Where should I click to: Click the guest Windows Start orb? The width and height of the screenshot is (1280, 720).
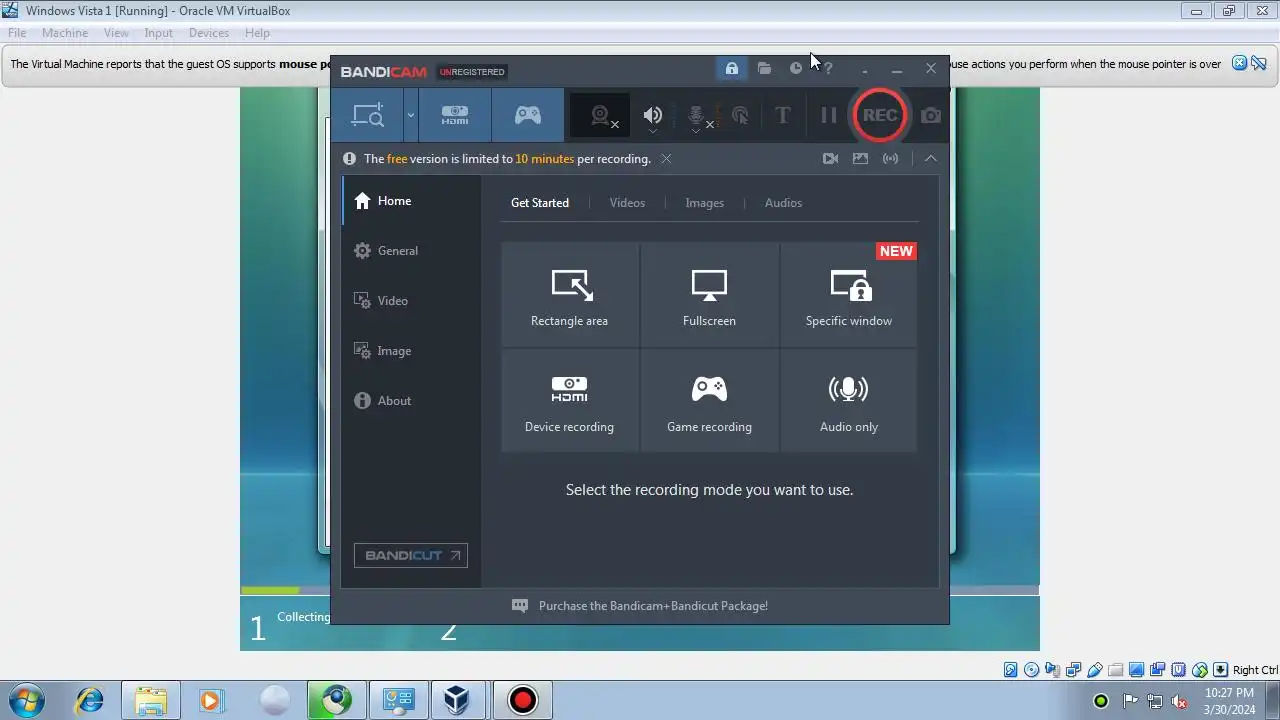click(x=27, y=700)
